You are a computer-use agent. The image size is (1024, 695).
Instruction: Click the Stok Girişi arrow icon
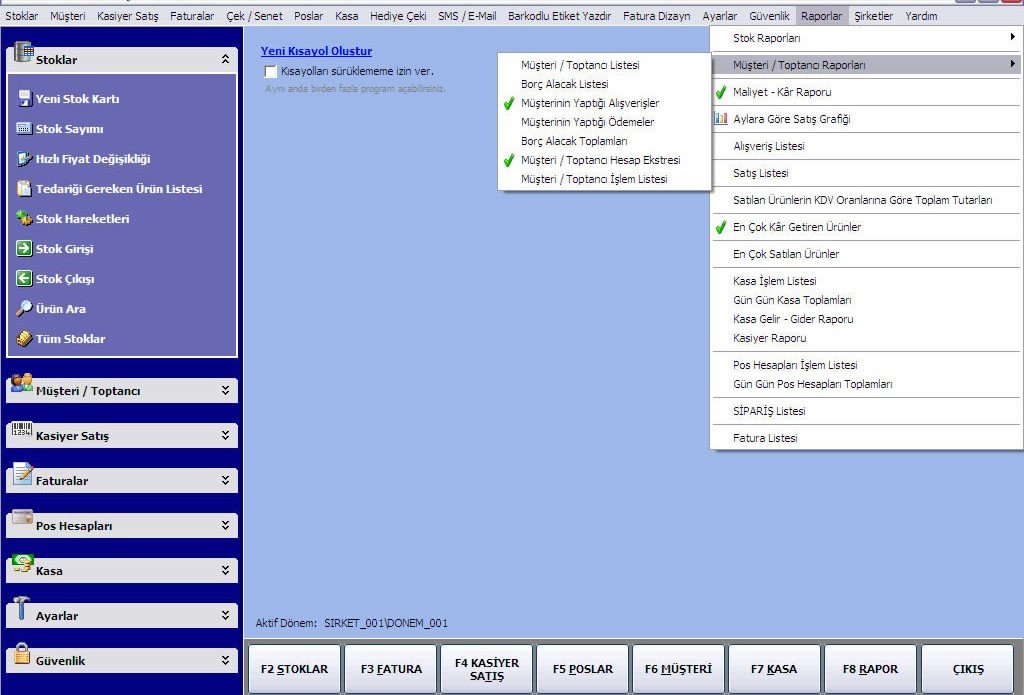pos(25,249)
